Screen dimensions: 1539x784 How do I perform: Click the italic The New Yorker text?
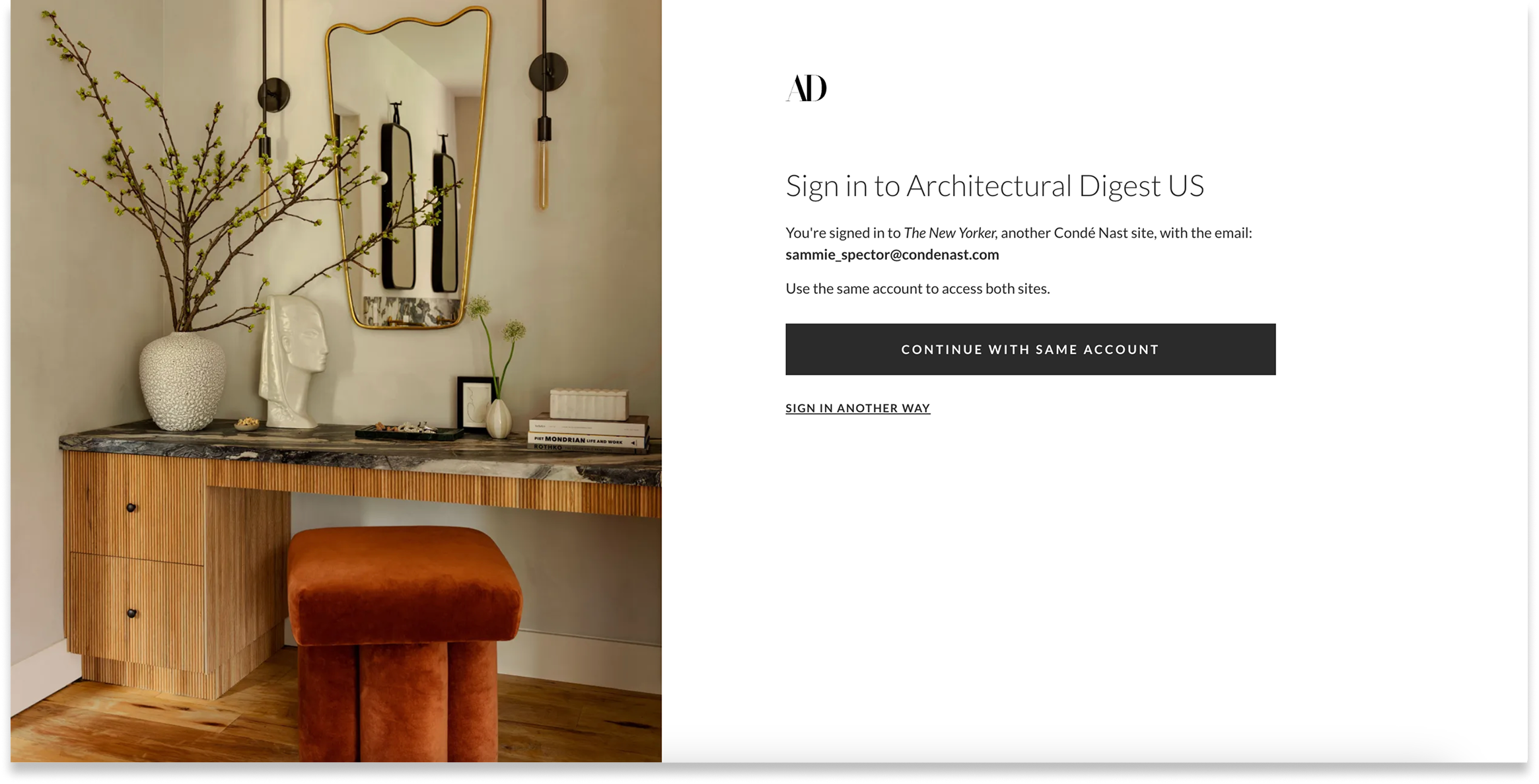point(949,233)
